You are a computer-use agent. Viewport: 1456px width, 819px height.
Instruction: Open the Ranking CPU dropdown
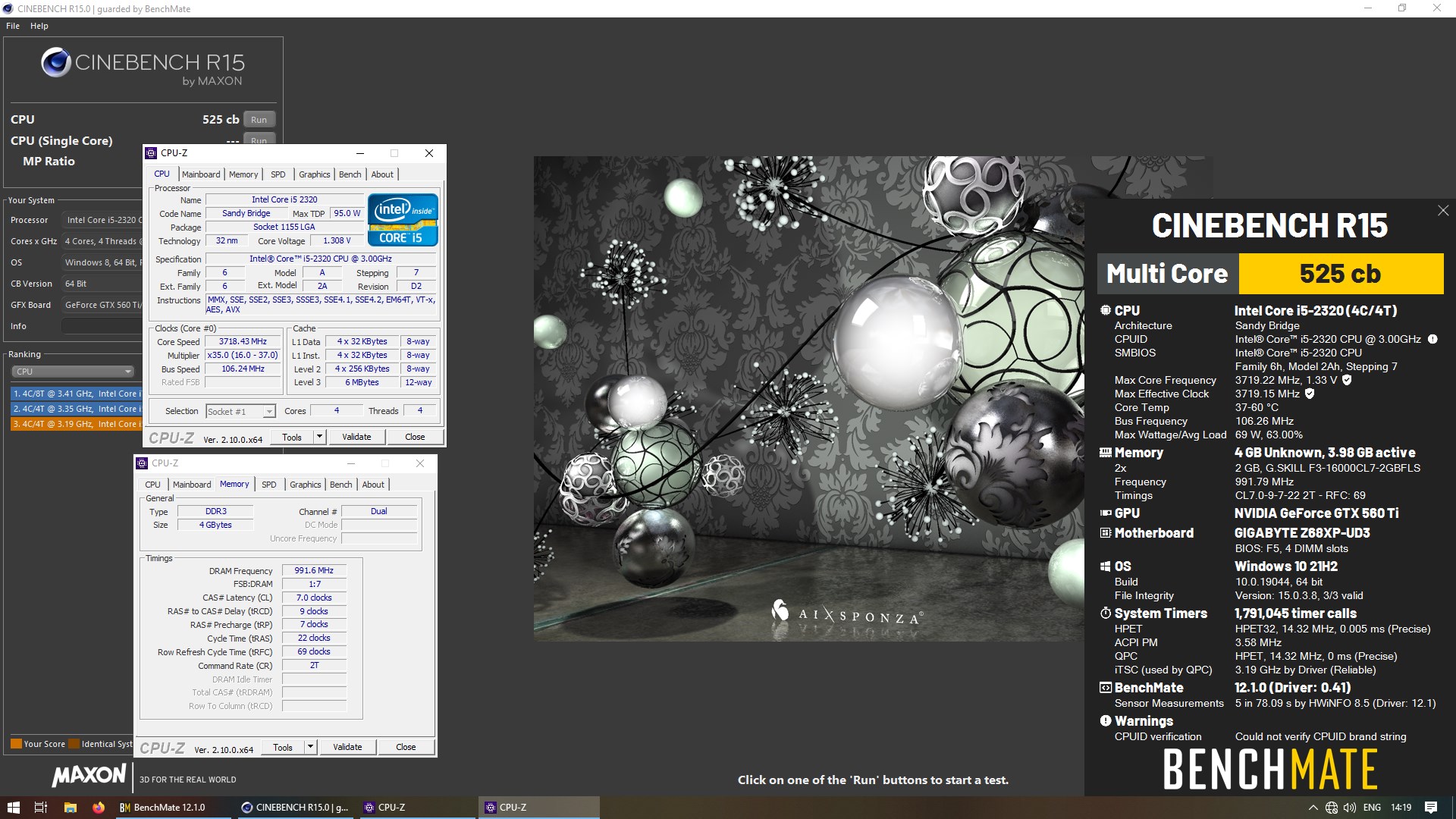(x=73, y=372)
